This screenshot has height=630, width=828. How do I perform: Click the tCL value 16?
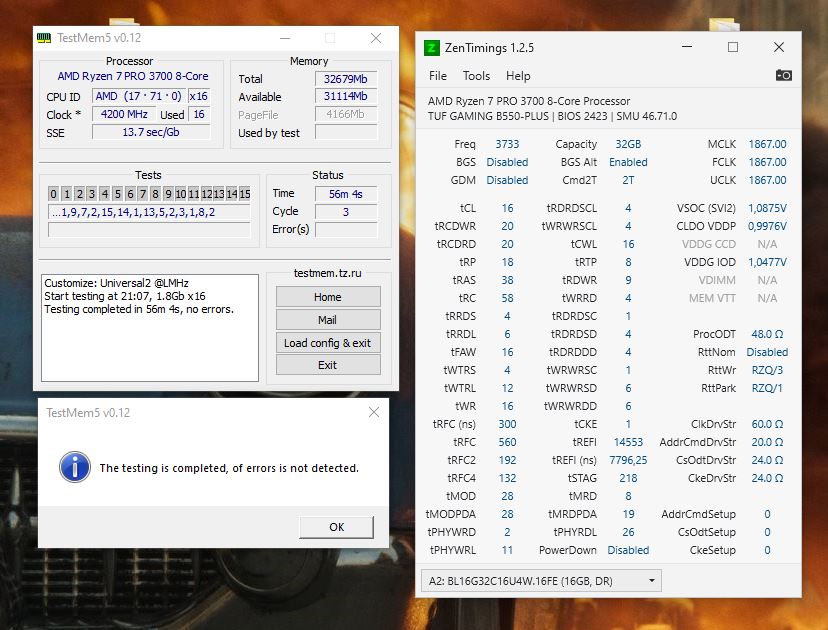click(507, 208)
